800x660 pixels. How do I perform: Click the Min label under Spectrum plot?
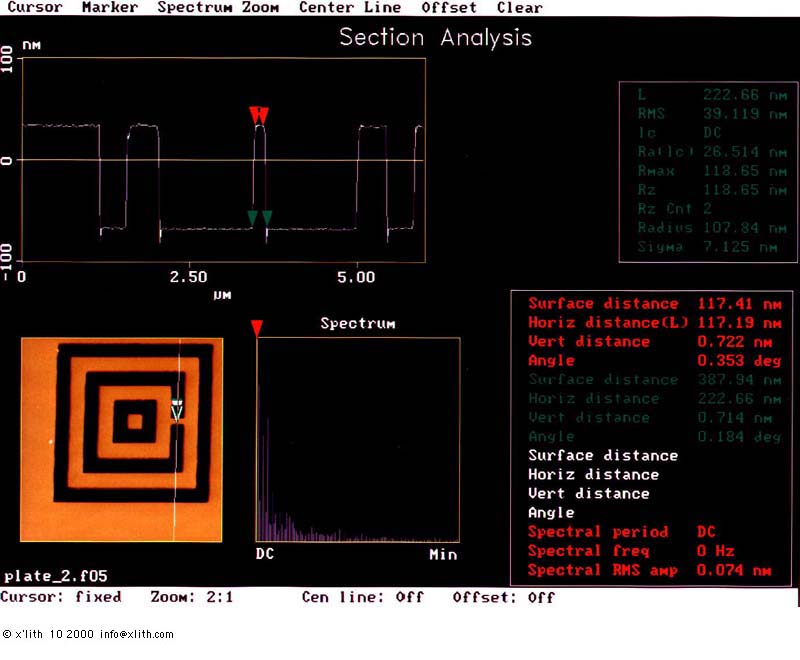443,554
